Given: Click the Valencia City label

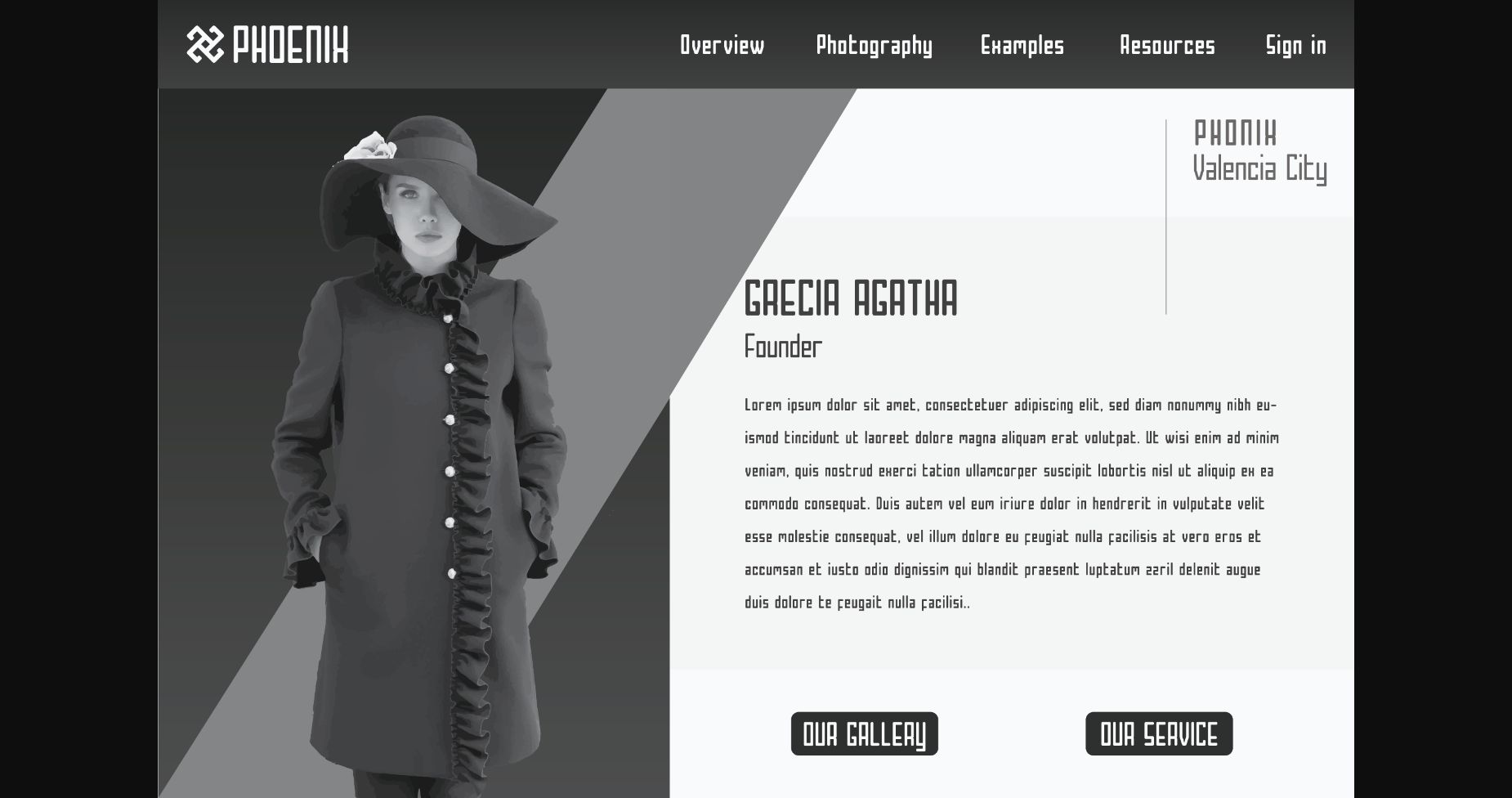Looking at the screenshot, I should 1259,169.
